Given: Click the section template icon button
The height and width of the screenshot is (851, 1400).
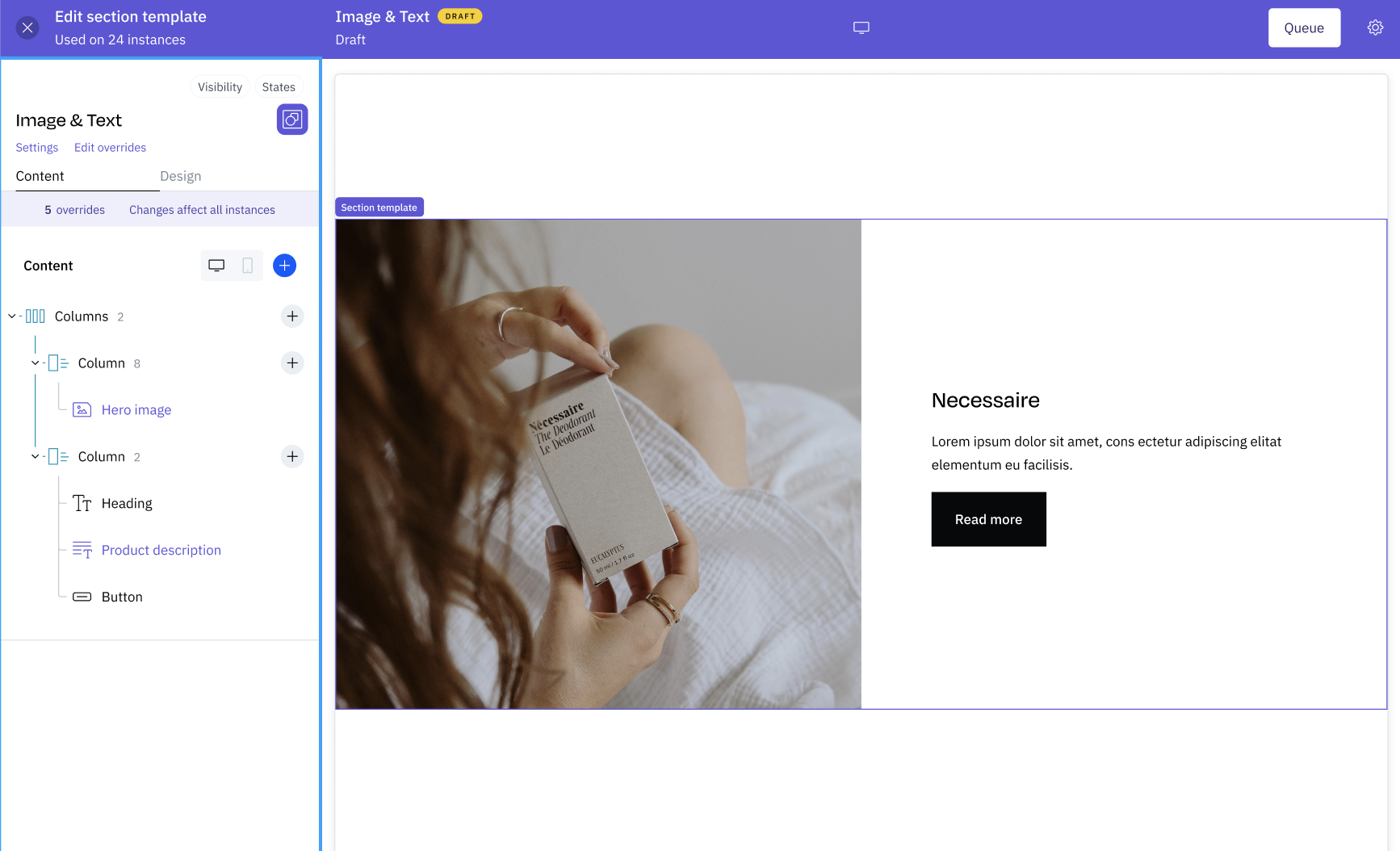Looking at the screenshot, I should point(292,119).
